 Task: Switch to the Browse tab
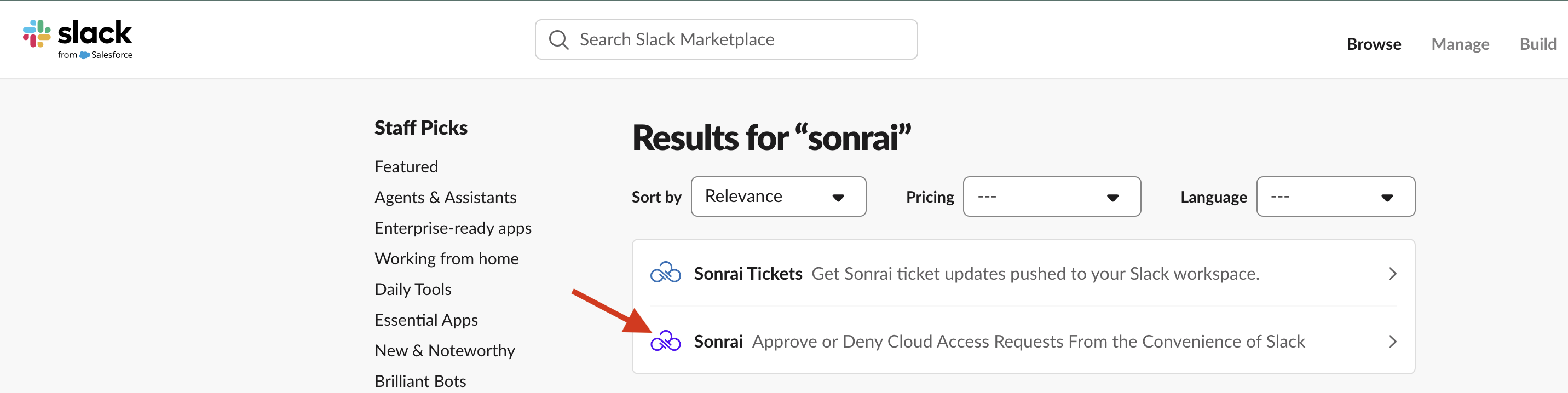click(1373, 44)
